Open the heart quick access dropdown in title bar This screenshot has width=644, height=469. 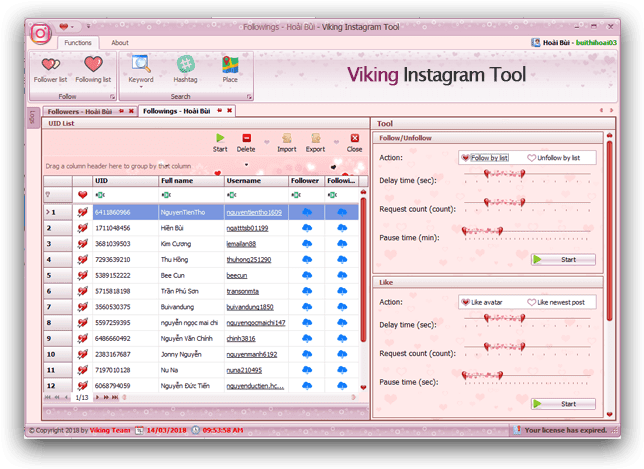pos(67,27)
